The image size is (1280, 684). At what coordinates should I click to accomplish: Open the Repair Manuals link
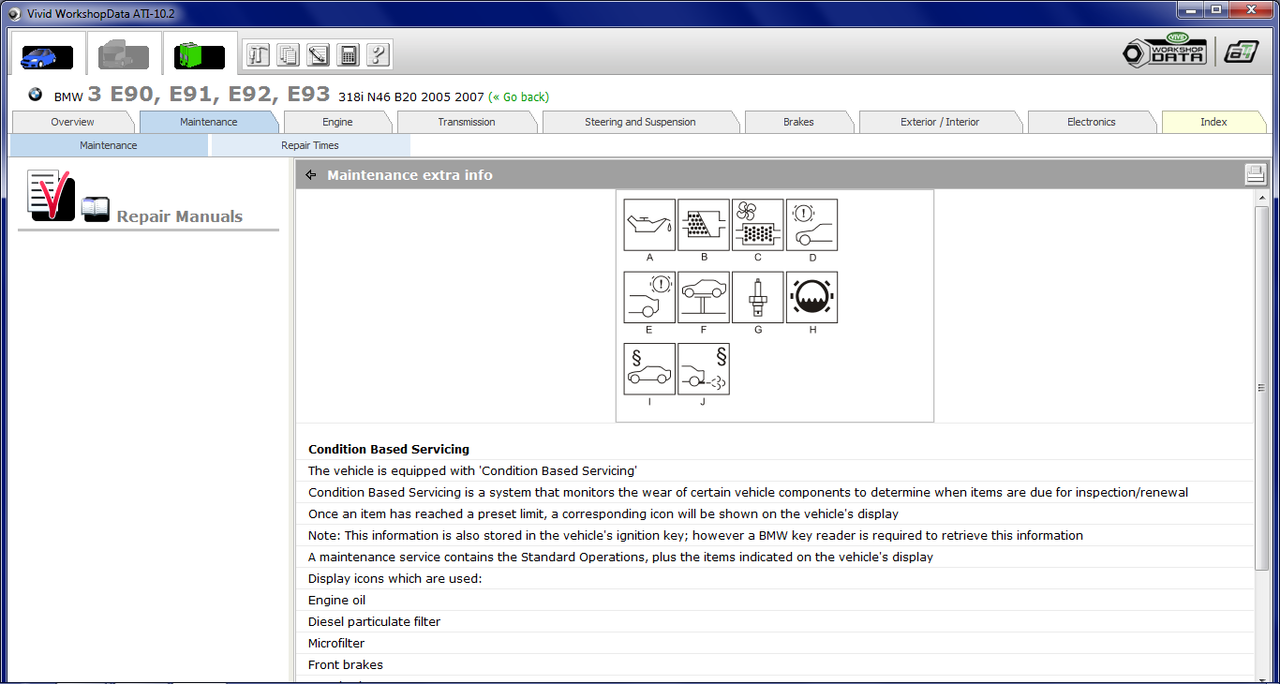[180, 216]
